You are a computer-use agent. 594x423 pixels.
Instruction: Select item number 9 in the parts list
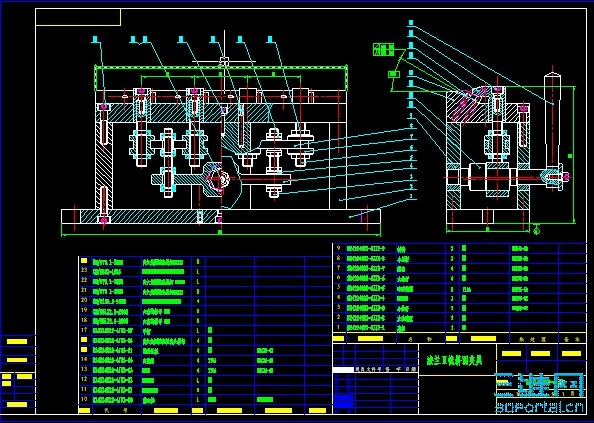click(x=339, y=248)
